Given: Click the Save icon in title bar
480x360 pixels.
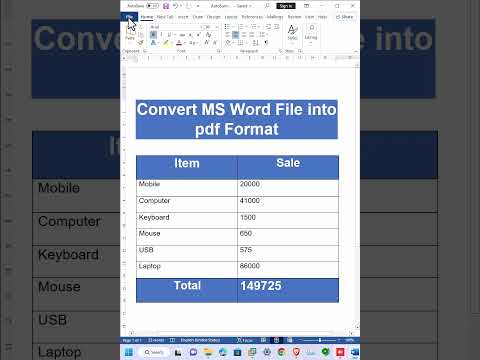Looking at the screenshot, I should (x=166, y=6).
